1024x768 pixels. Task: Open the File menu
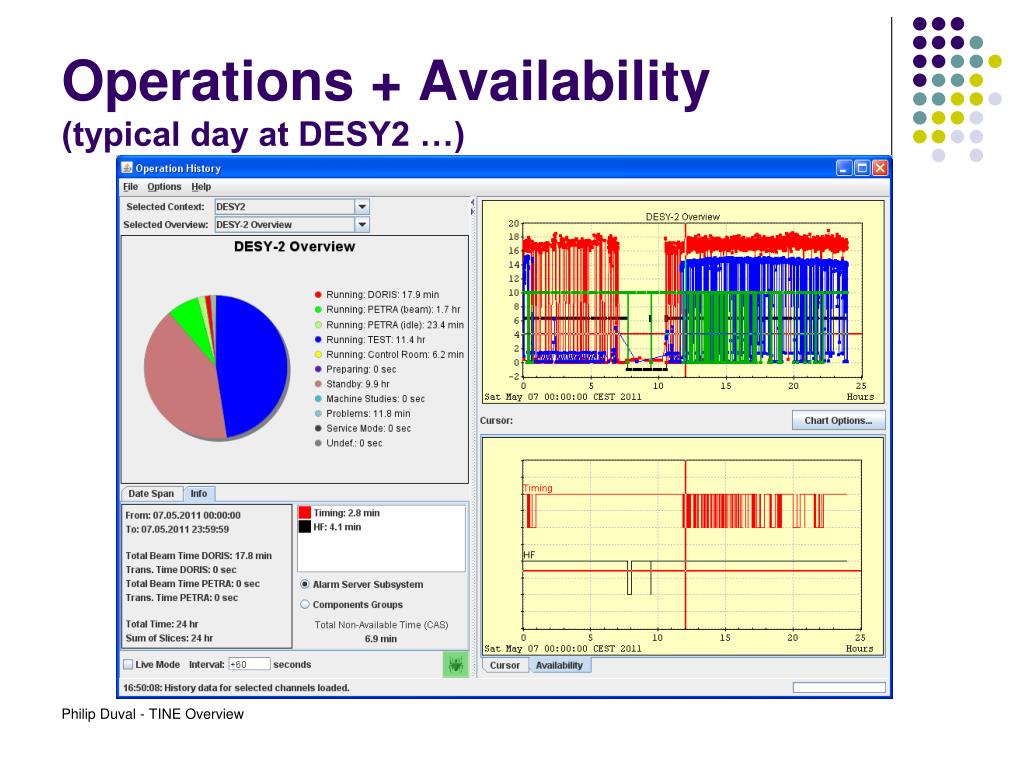click(131, 187)
